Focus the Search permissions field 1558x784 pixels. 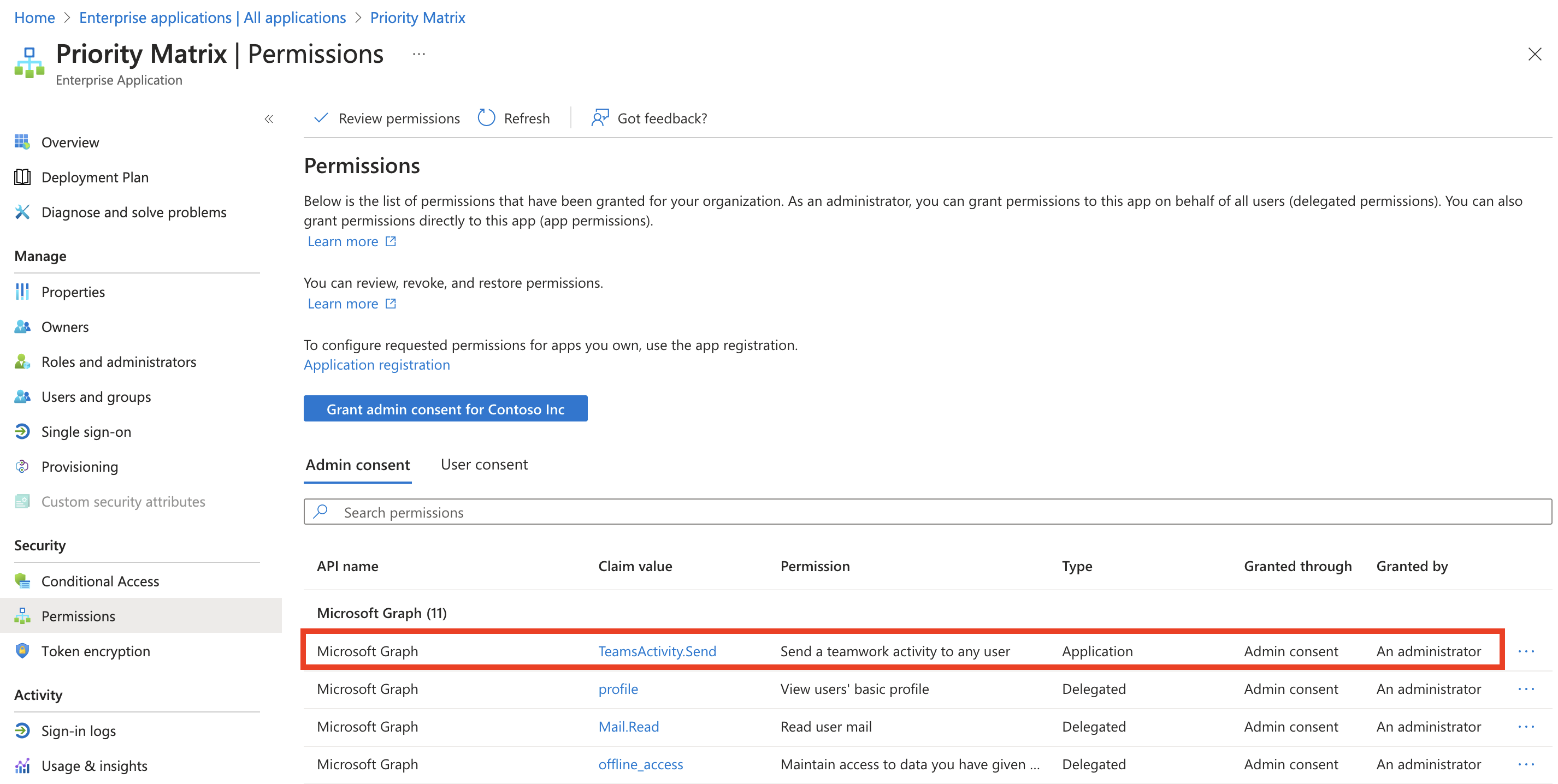point(927,512)
